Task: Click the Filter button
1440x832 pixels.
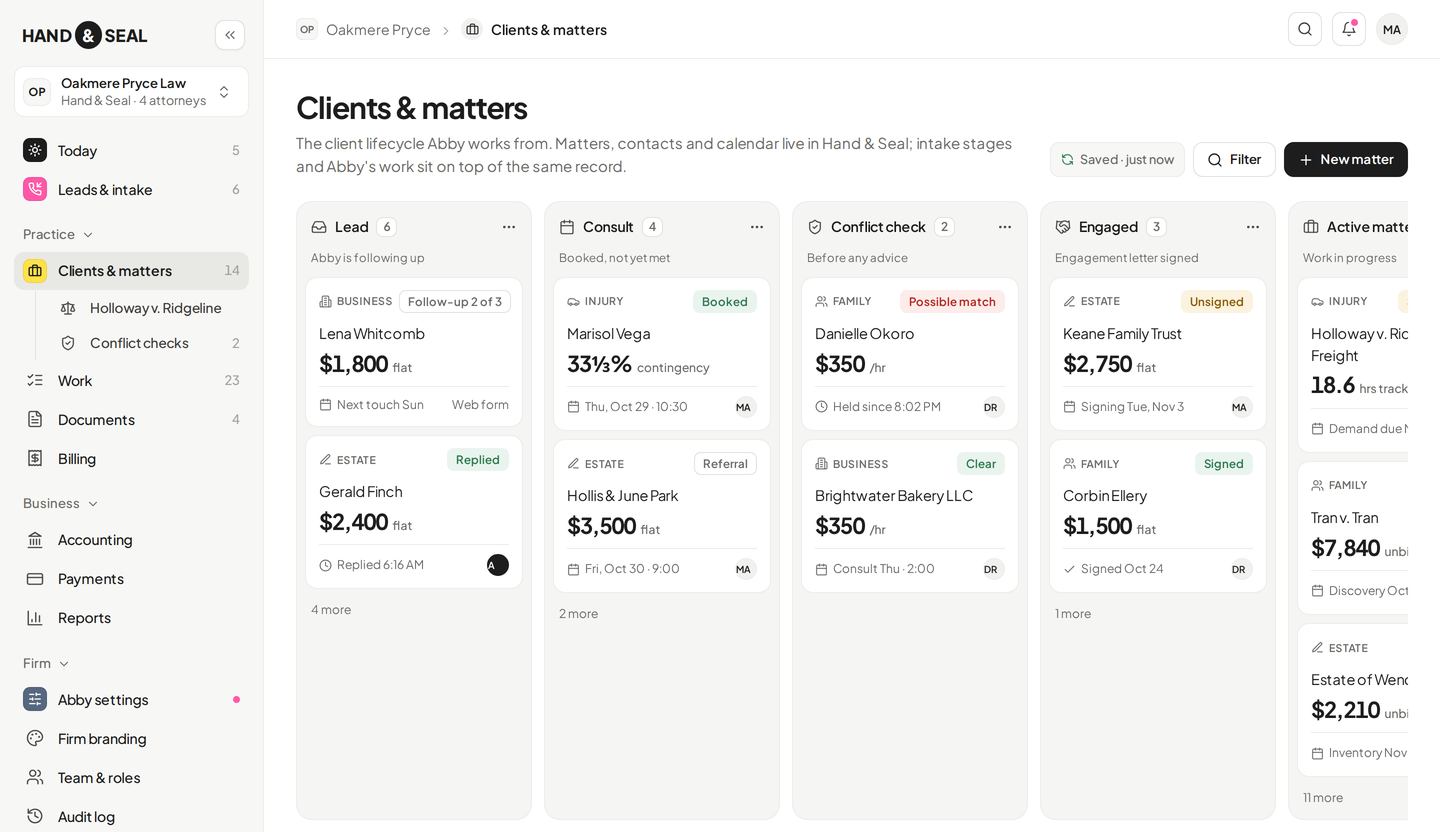Action: tap(1234, 159)
